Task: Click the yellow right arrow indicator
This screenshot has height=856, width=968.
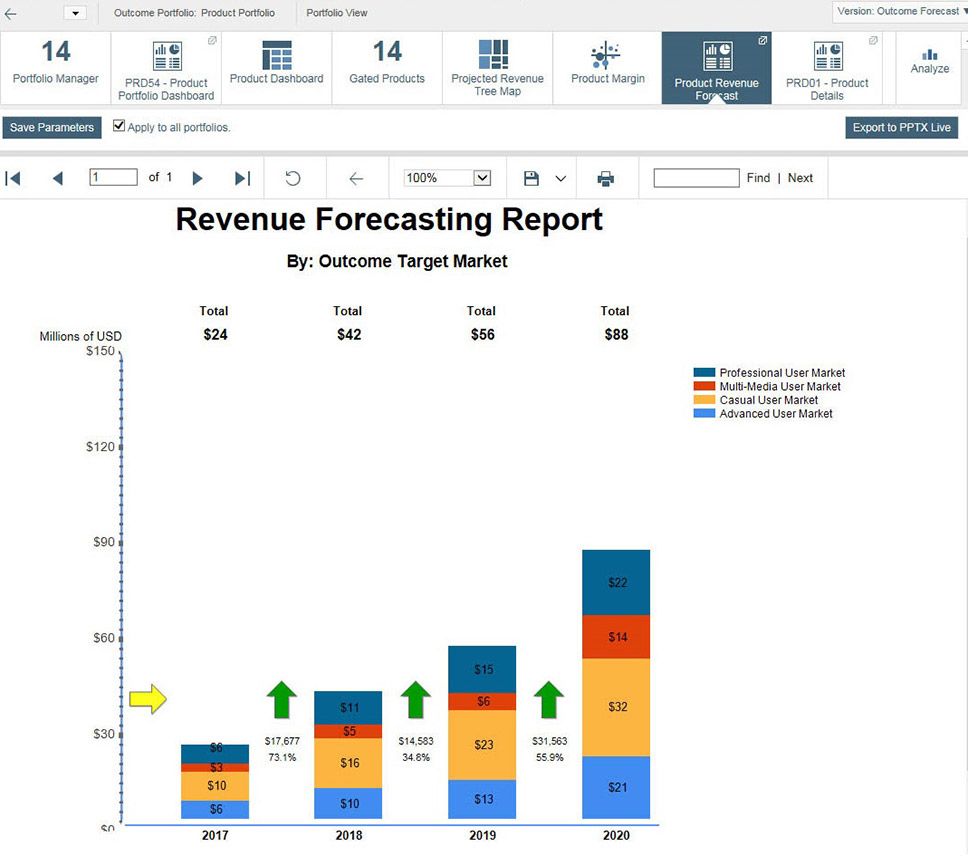Action: (148, 699)
